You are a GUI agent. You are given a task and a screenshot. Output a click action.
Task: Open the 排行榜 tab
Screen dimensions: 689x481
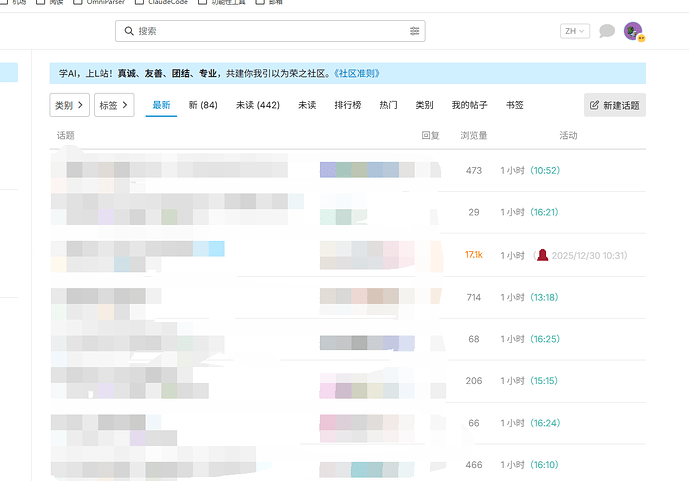tap(348, 105)
